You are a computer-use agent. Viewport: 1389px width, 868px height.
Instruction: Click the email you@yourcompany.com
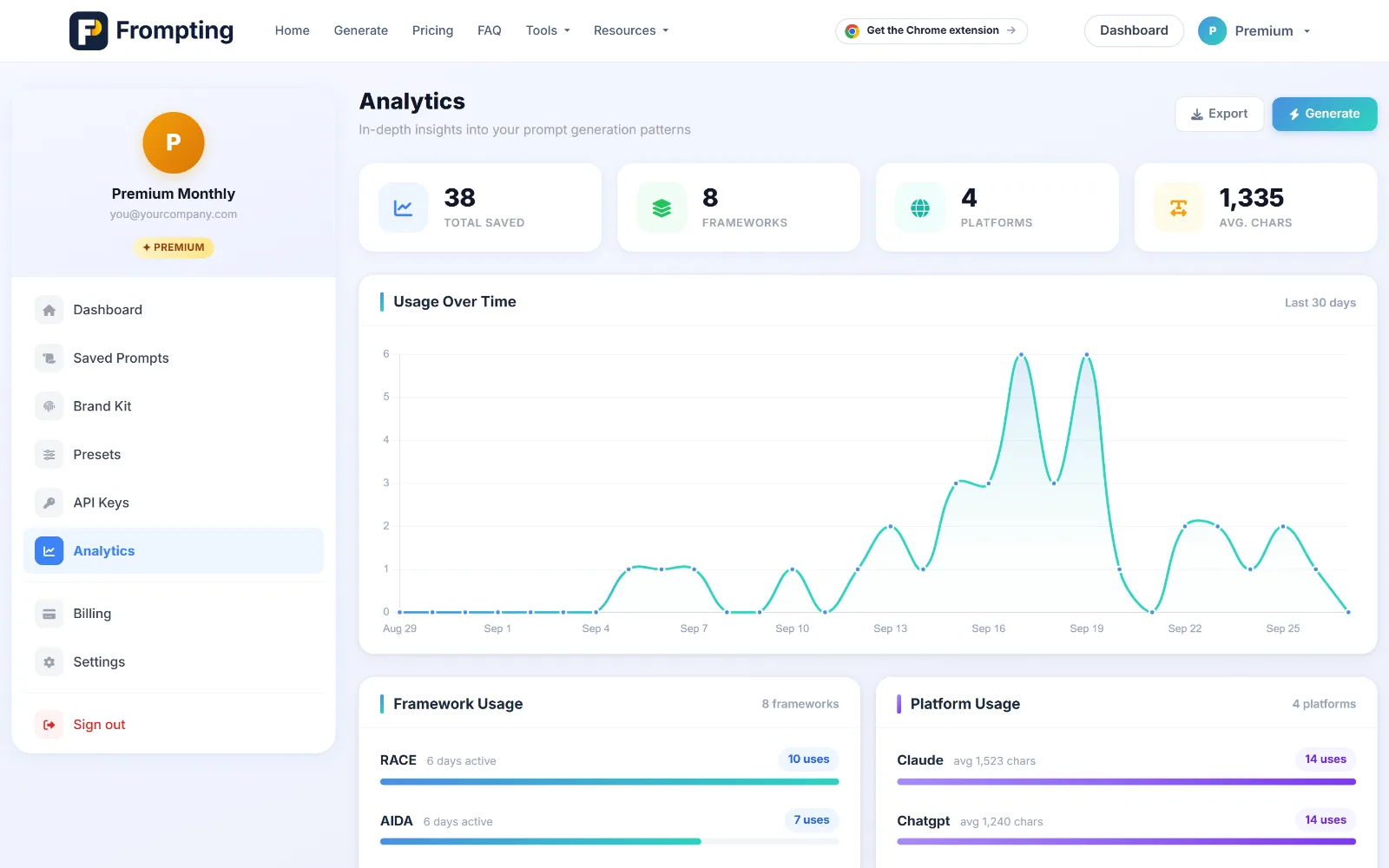pyautogui.click(x=174, y=214)
